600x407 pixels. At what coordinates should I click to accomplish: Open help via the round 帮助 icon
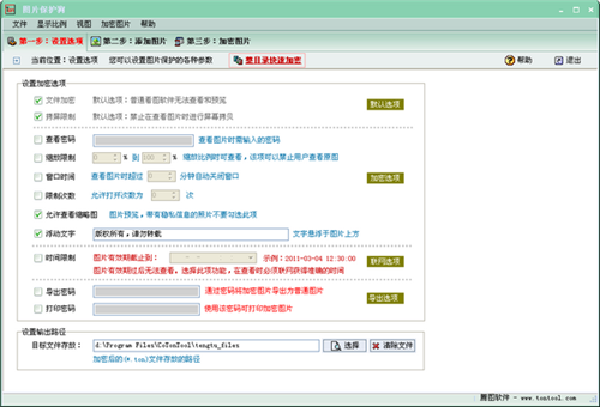point(509,60)
